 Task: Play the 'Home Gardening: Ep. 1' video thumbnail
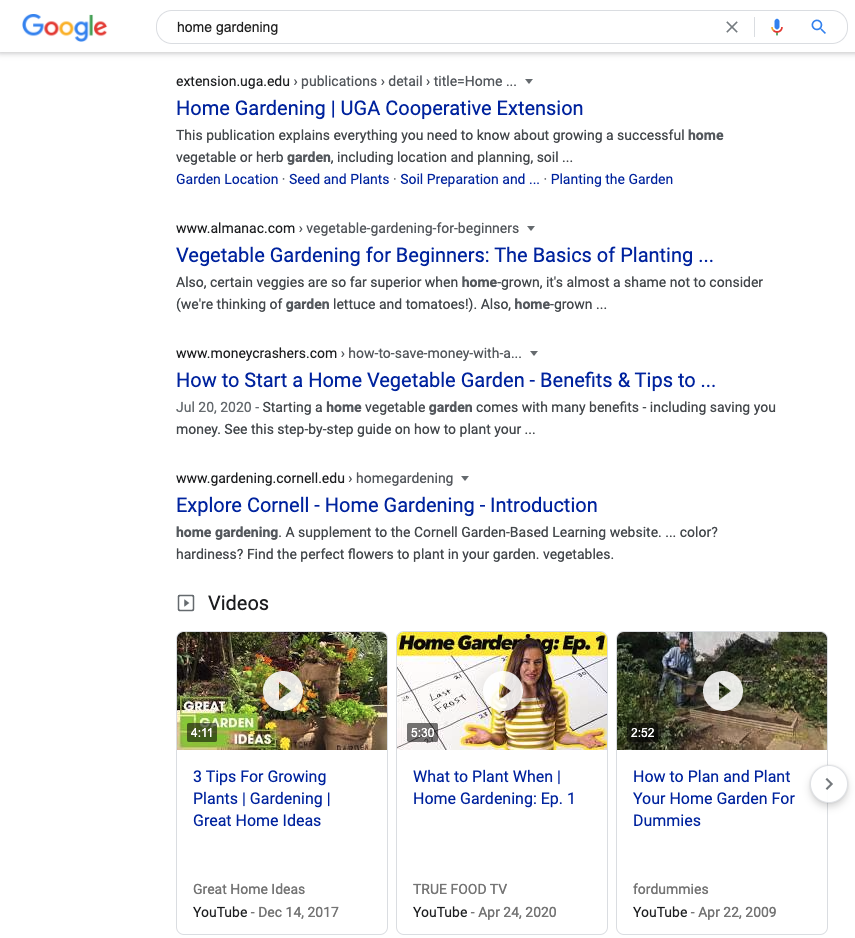click(502, 691)
